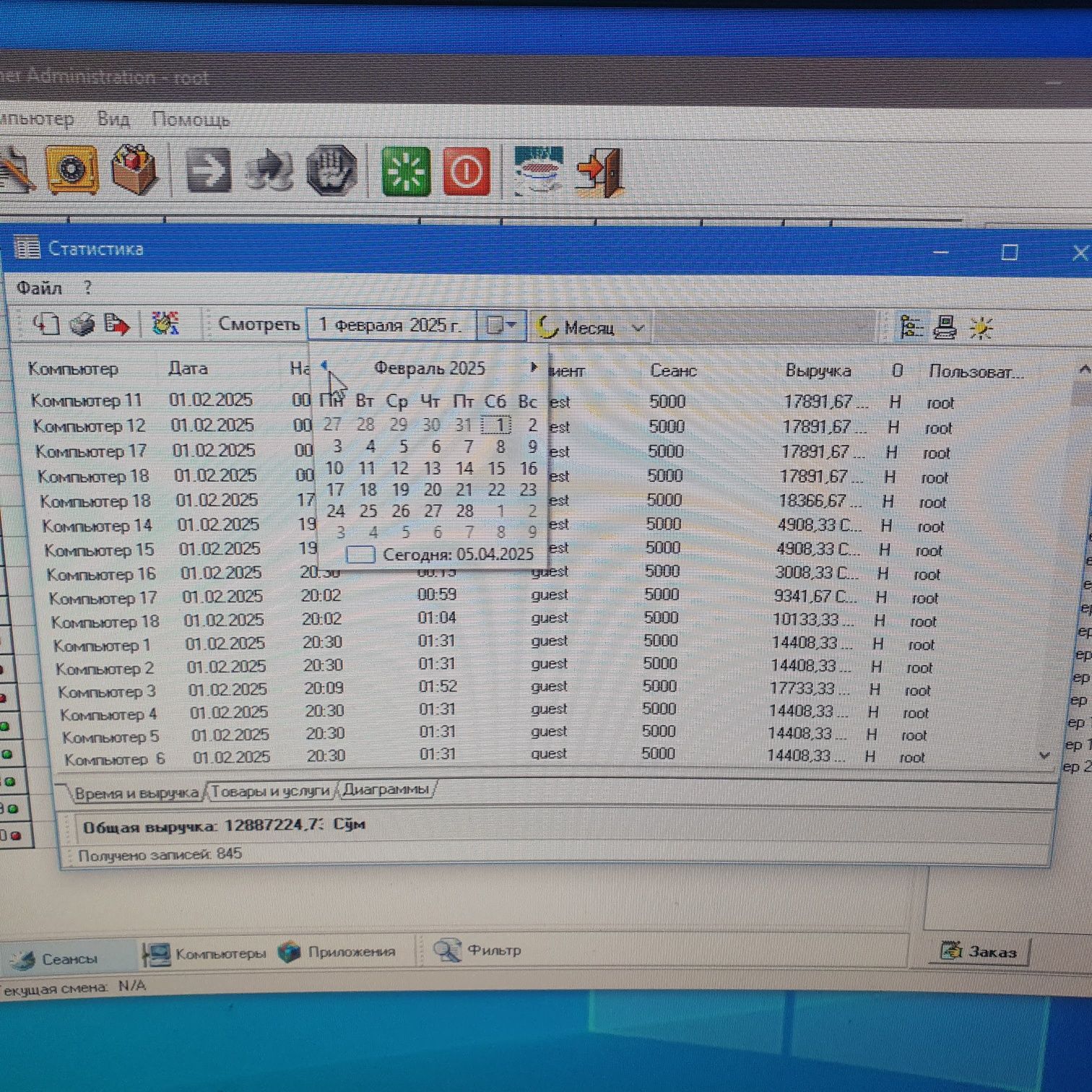Sort by the Выручка column header
1092x1092 pixels.
pyautogui.click(x=818, y=370)
